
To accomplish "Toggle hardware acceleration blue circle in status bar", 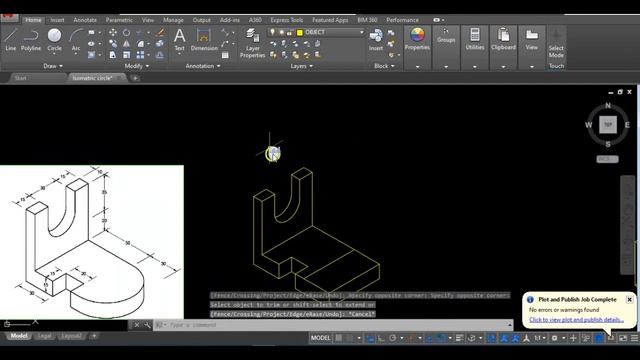I will [x=598, y=338].
